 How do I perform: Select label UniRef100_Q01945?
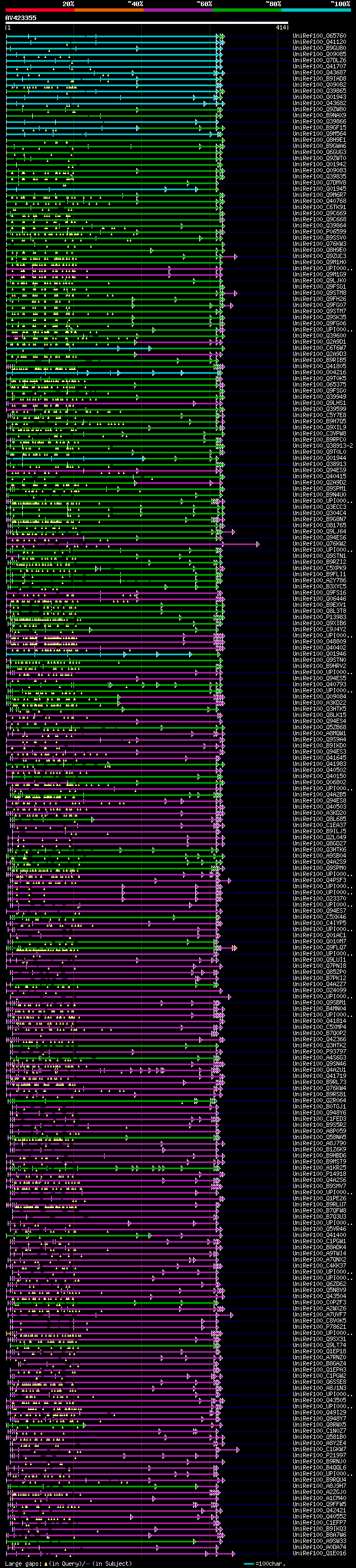[319, 189]
